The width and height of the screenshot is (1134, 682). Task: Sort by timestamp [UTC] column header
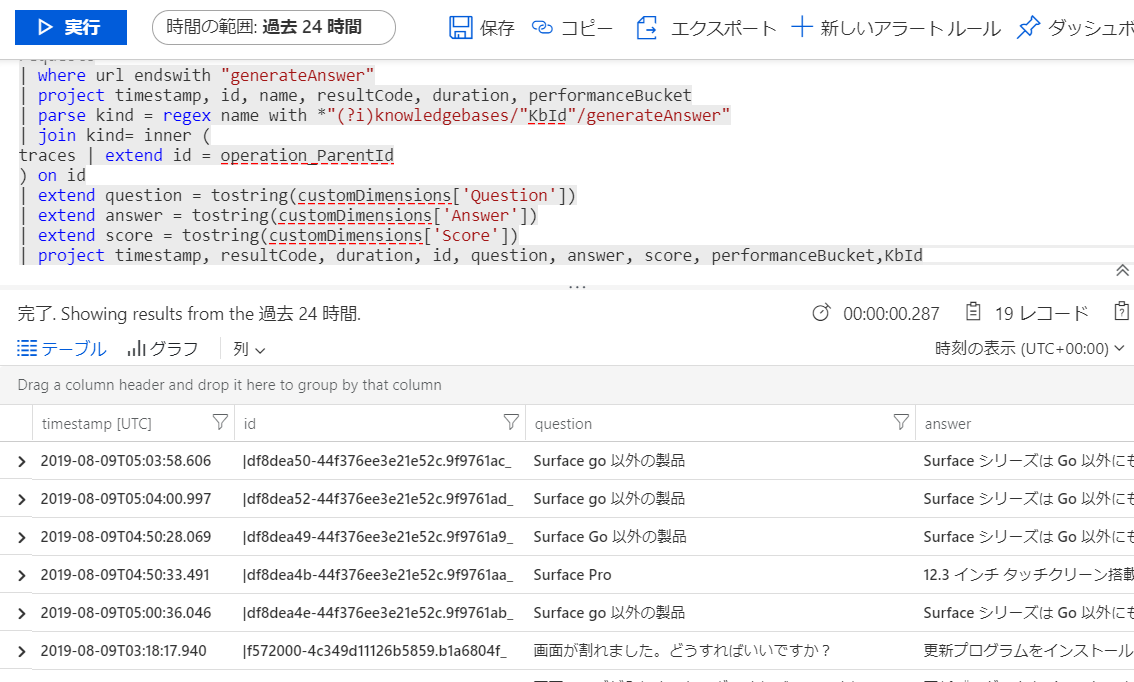tap(97, 424)
